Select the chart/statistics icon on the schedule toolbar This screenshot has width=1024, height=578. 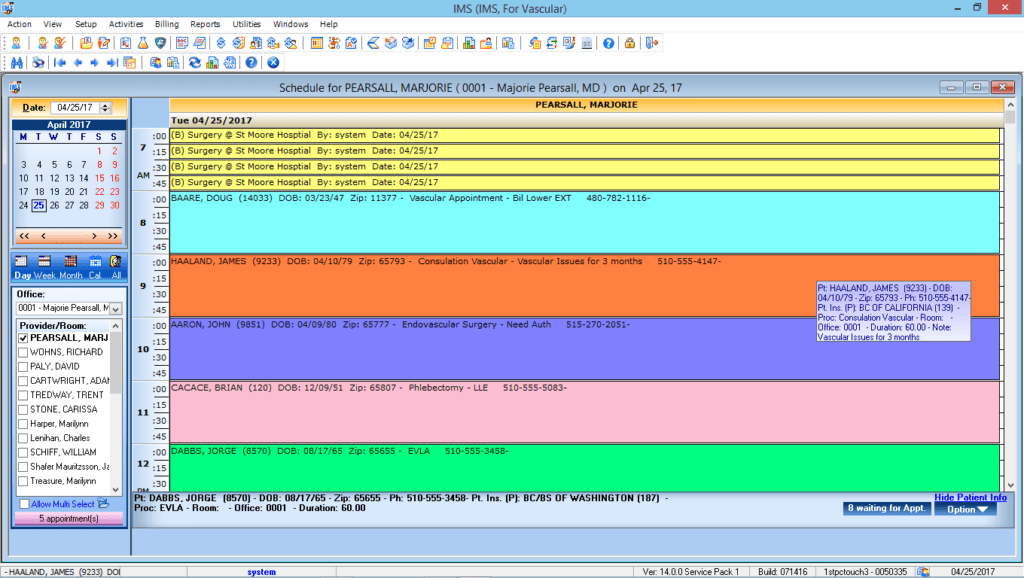213,62
